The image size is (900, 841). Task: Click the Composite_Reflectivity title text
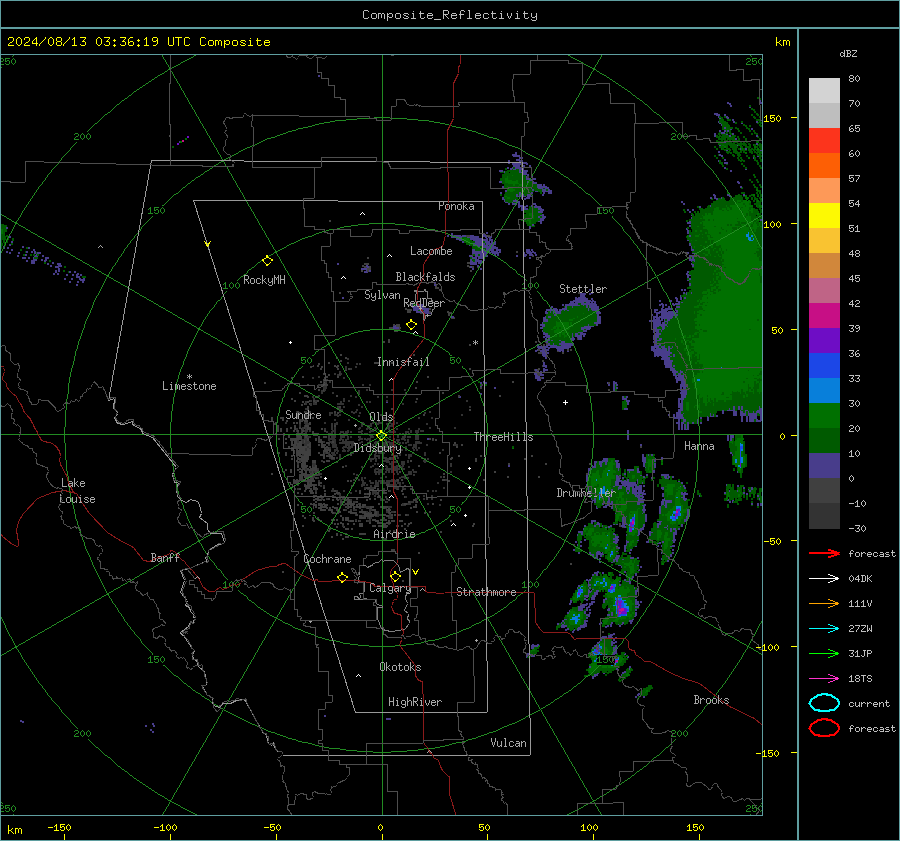click(x=449, y=15)
